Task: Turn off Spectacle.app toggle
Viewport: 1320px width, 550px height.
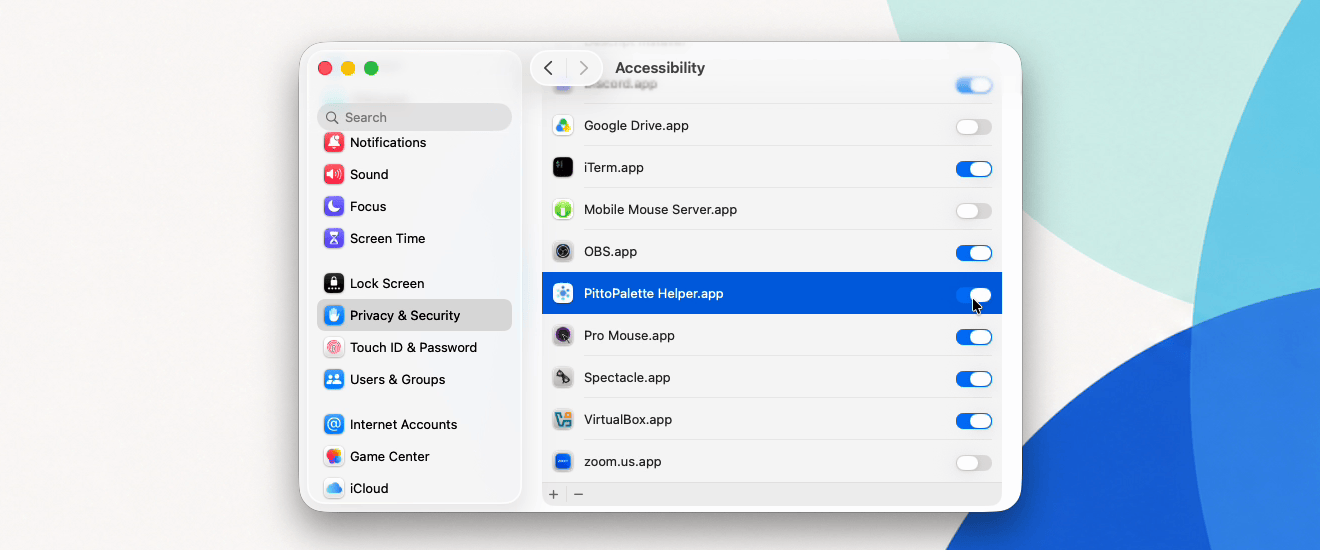Action: pos(974,379)
